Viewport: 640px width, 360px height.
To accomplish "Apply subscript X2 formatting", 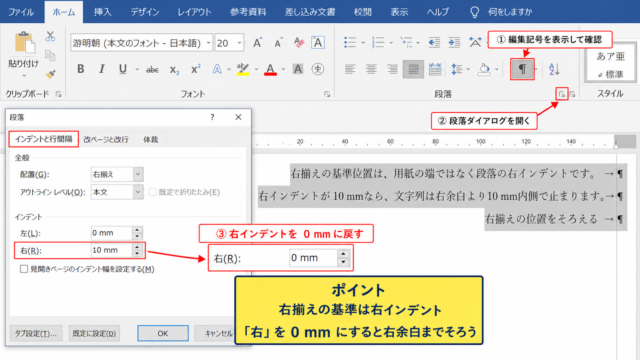I will pyautogui.click(x=175, y=70).
